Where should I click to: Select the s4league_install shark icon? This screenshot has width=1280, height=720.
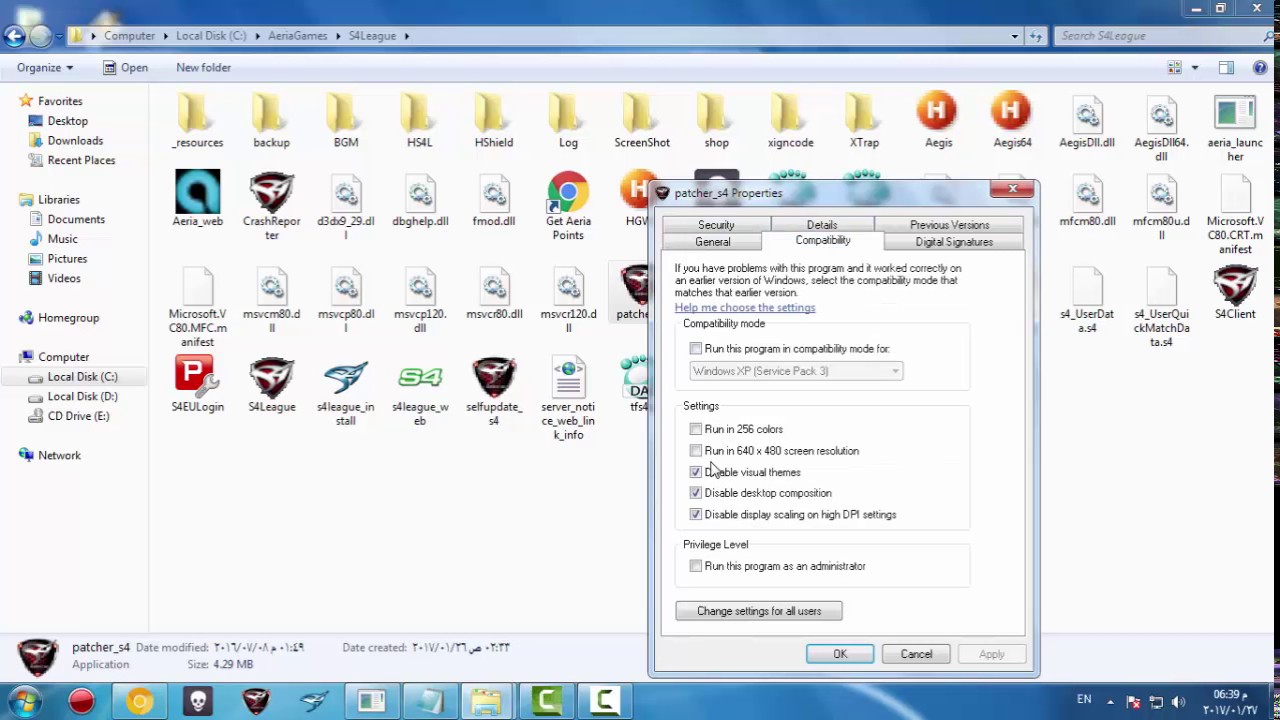pos(346,377)
